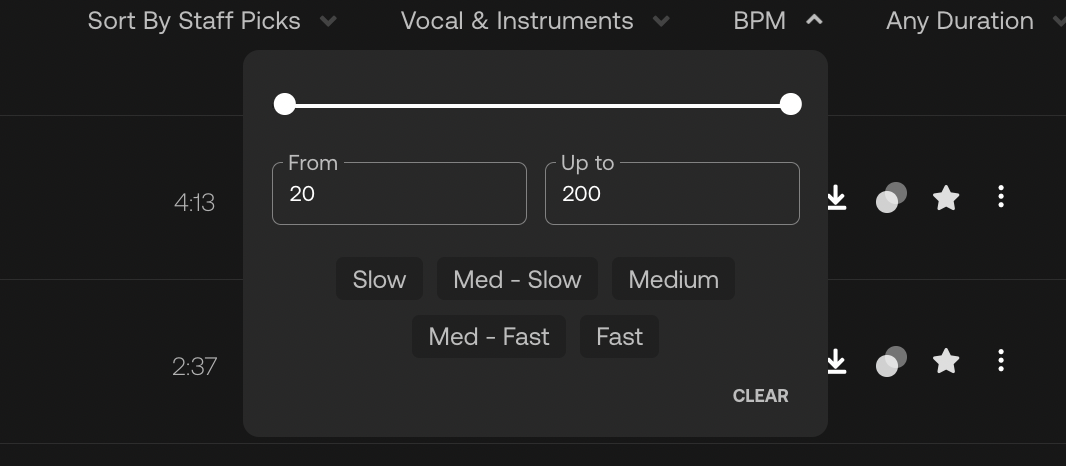This screenshot has height=466, width=1066.
Task: Expand the Vocal & Instruments filter
Action: click(x=535, y=21)
